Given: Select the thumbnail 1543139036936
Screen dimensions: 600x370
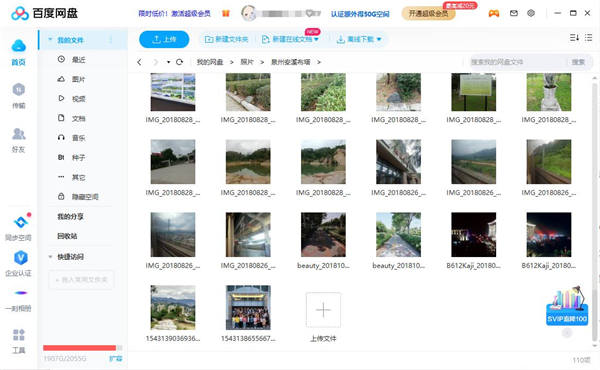Looking at the screenshot, I should tap(173, 307).
